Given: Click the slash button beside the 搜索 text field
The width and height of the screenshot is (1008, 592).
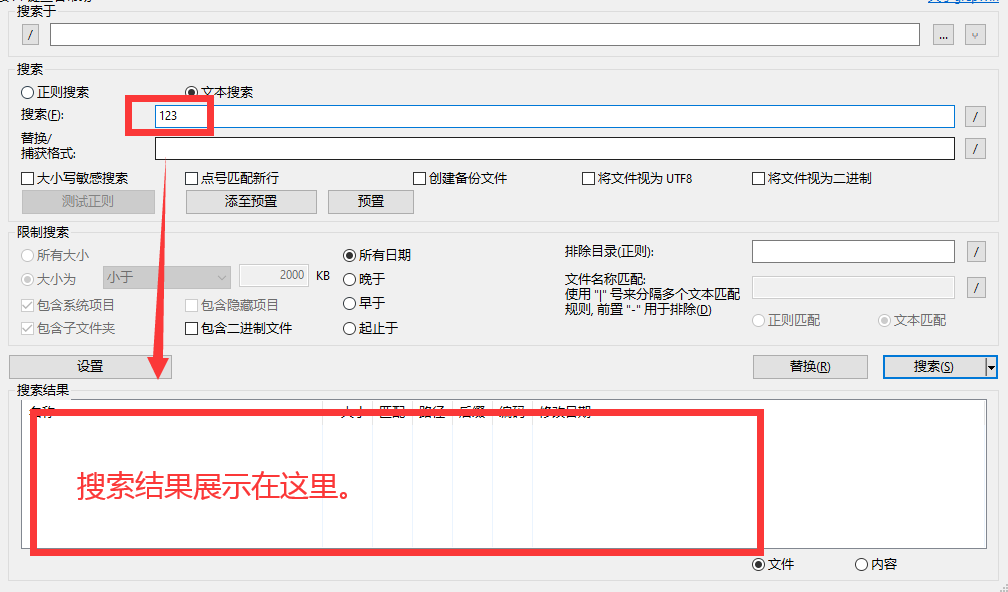Looking at the screenshot, I should [976, 117].
